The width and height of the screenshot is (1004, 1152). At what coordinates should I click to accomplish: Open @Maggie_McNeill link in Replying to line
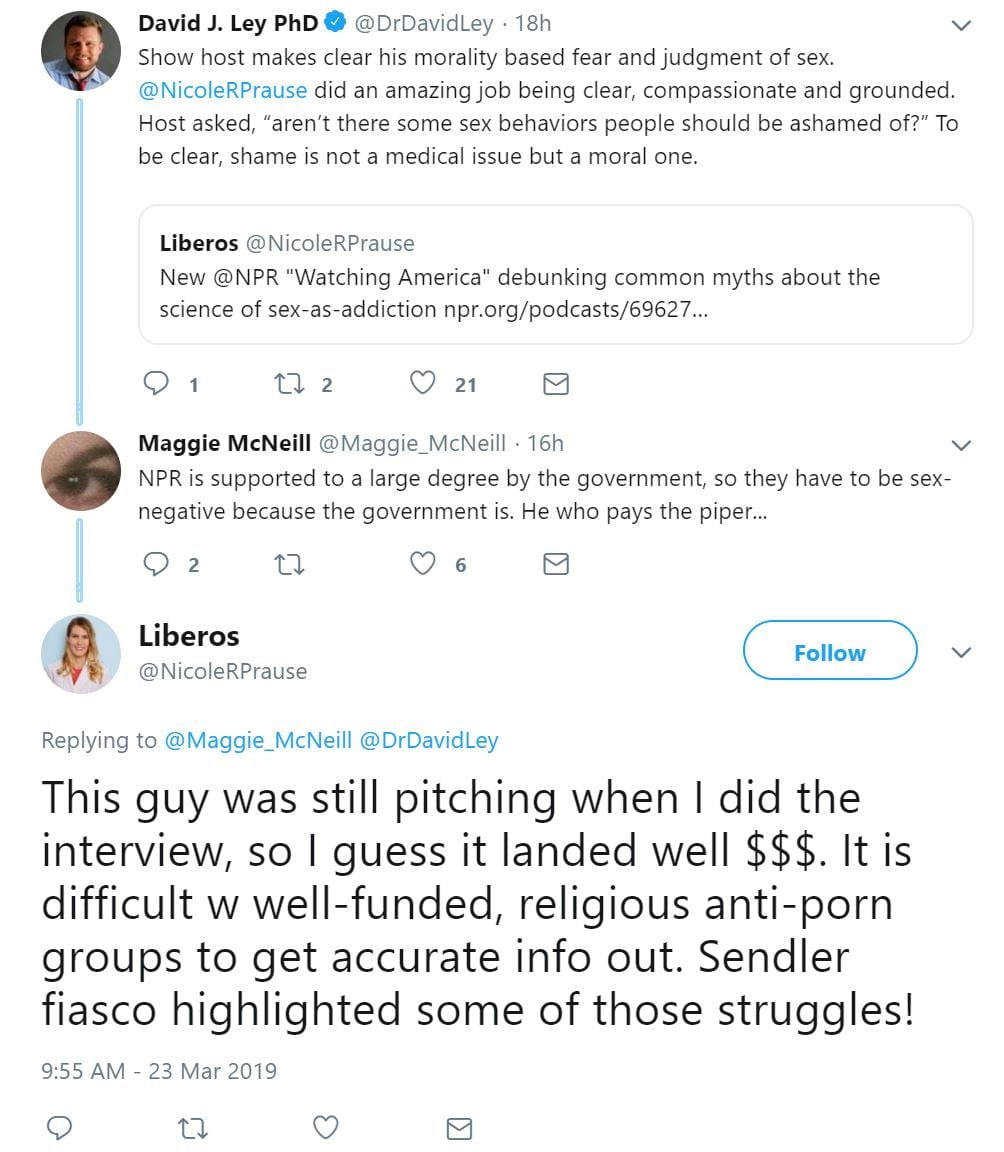(257, 740)
